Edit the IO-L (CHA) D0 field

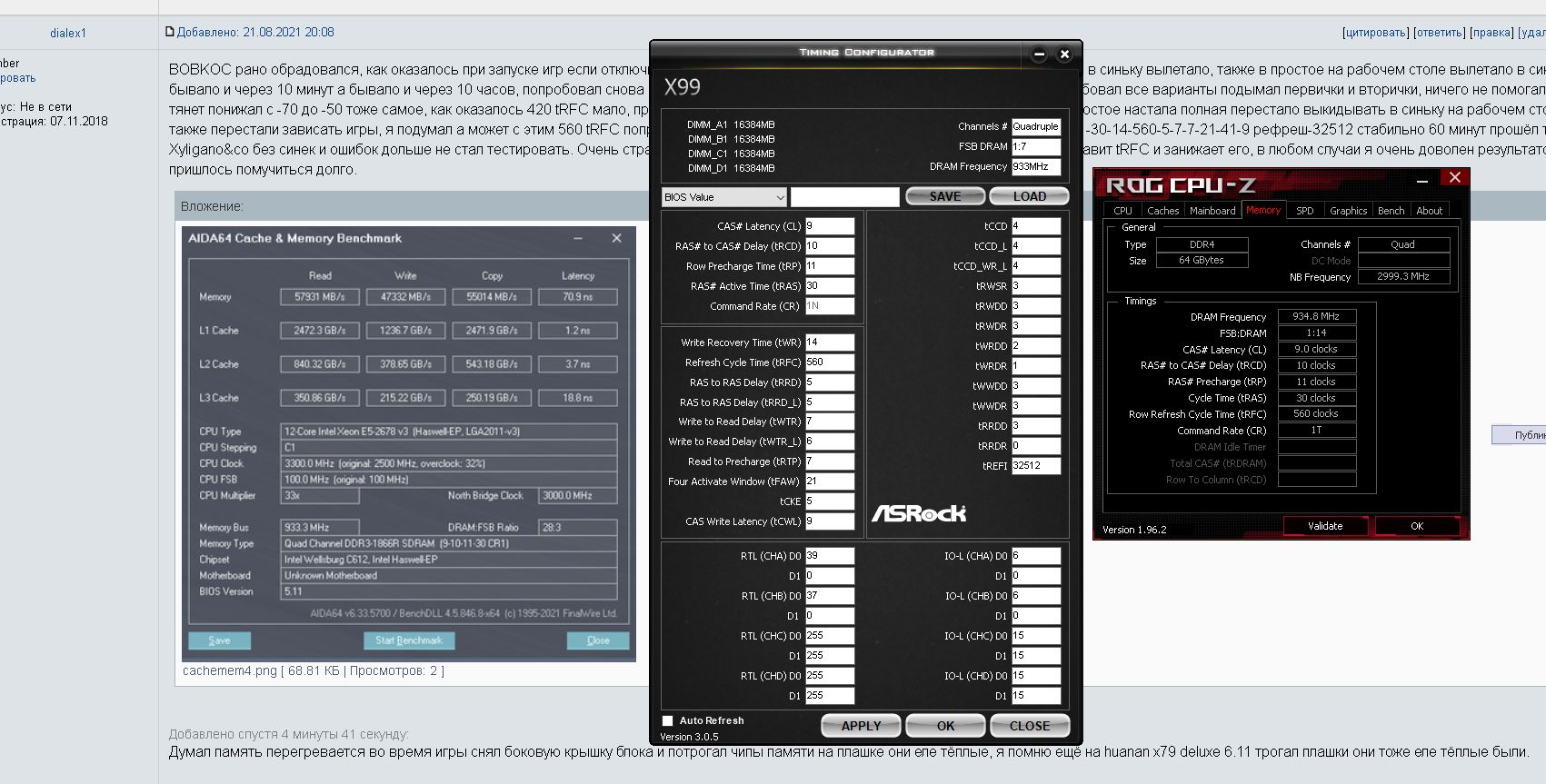1036,556
